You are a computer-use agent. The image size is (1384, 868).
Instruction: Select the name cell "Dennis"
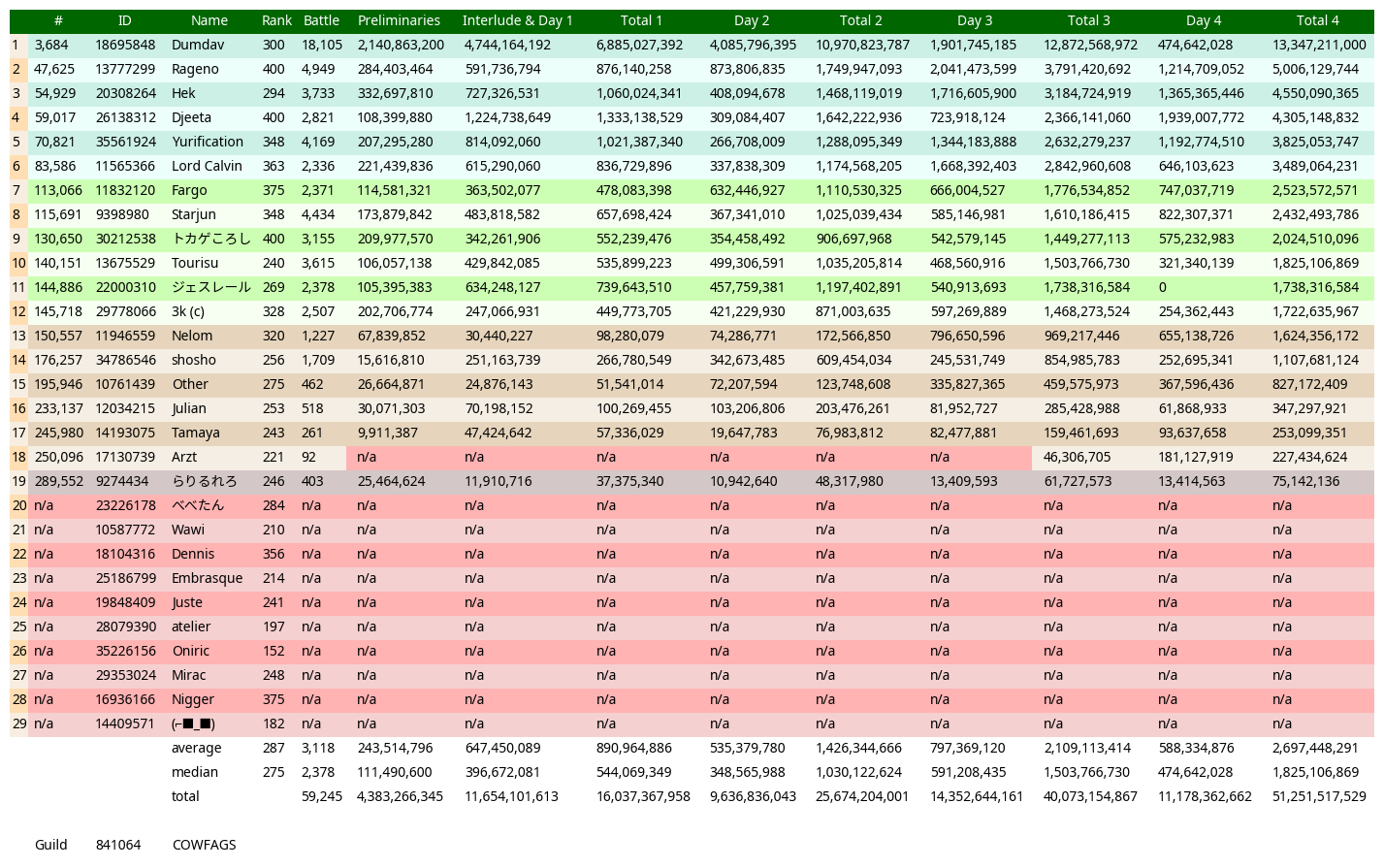click(x=191, y=554)
